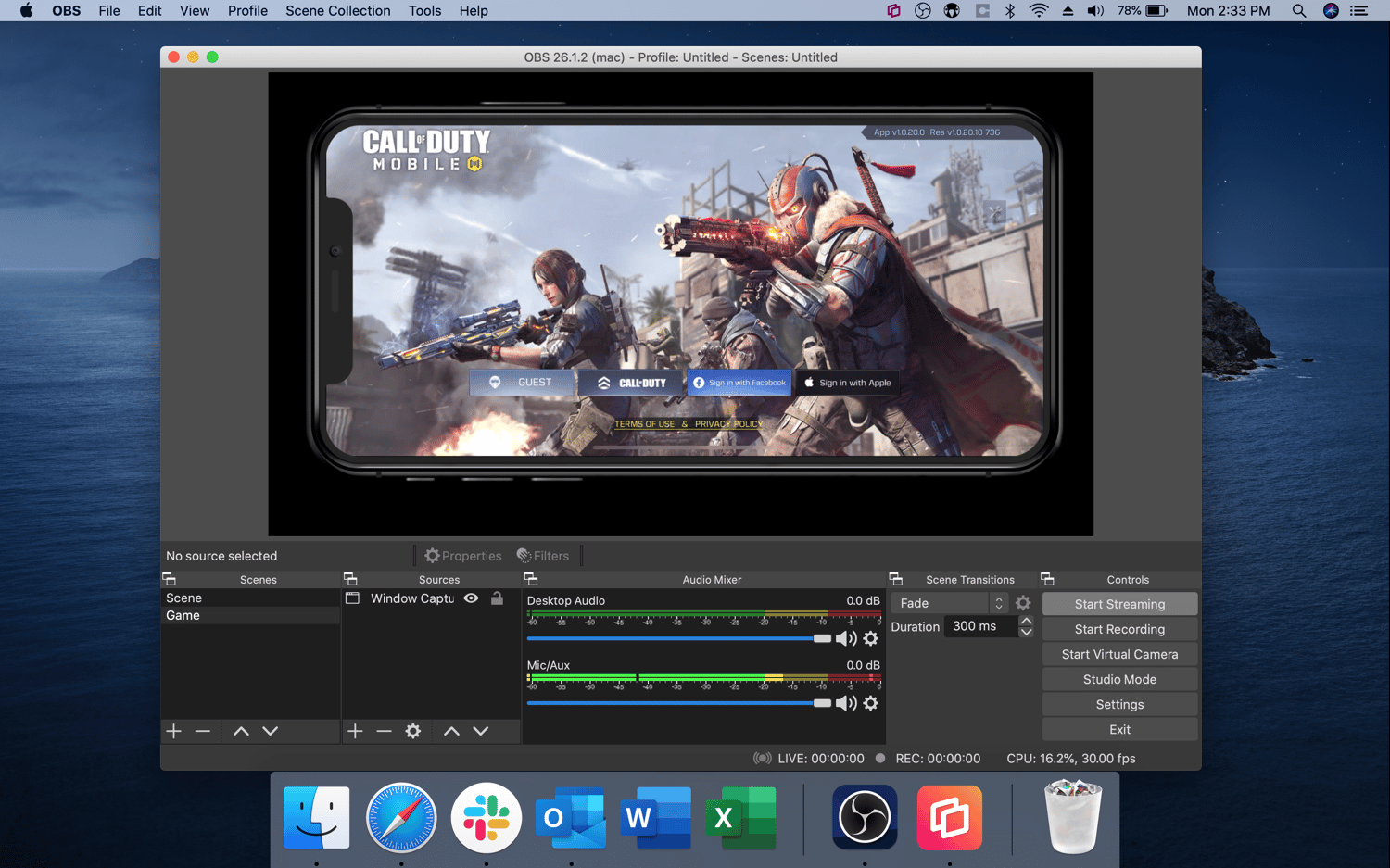Lock the Window Capture source
This screenshot has height=868, width=1390.
497,598
